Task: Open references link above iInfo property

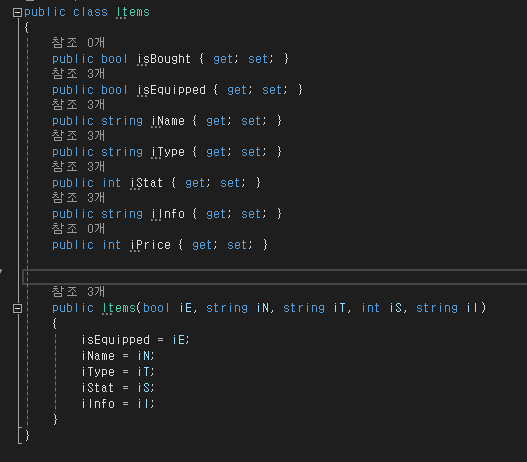Action: click(78, 198)
